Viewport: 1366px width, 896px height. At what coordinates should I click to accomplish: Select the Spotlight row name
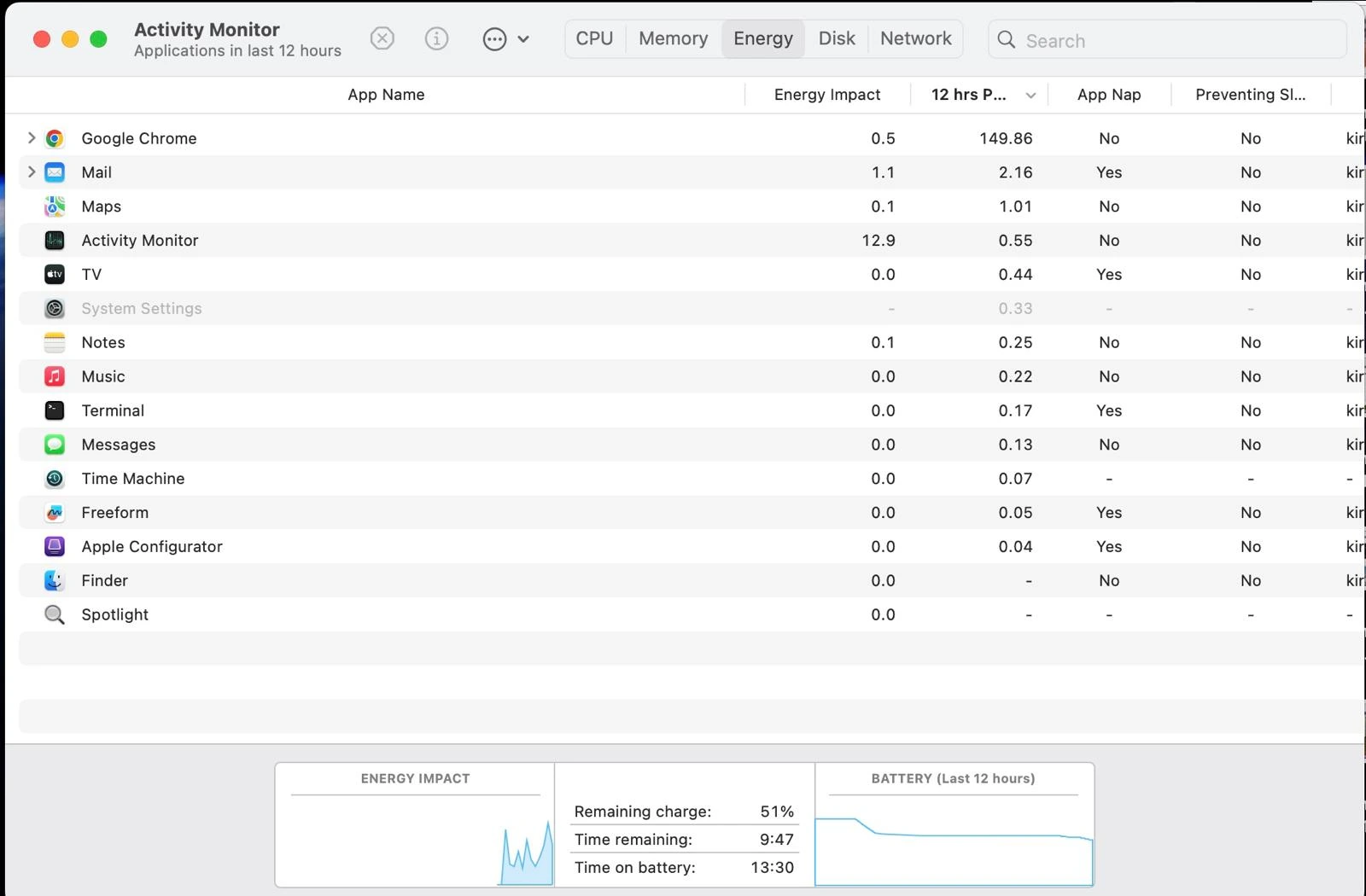point(115,614)
